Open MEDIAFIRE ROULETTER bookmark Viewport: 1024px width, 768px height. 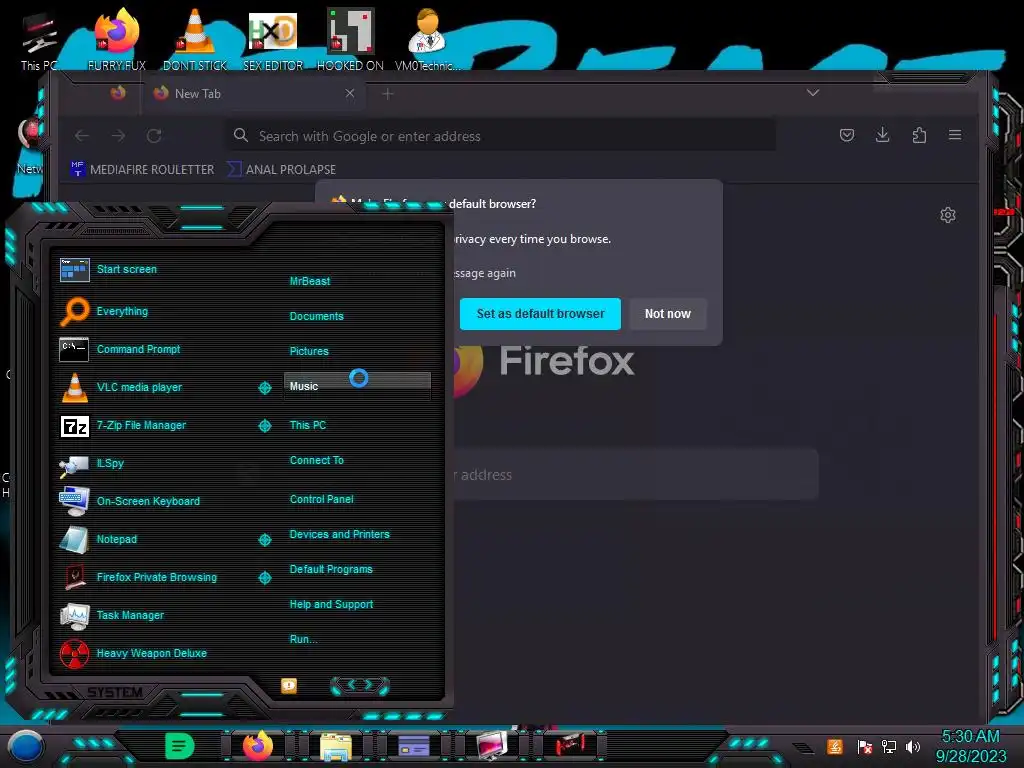pos(142,169)
